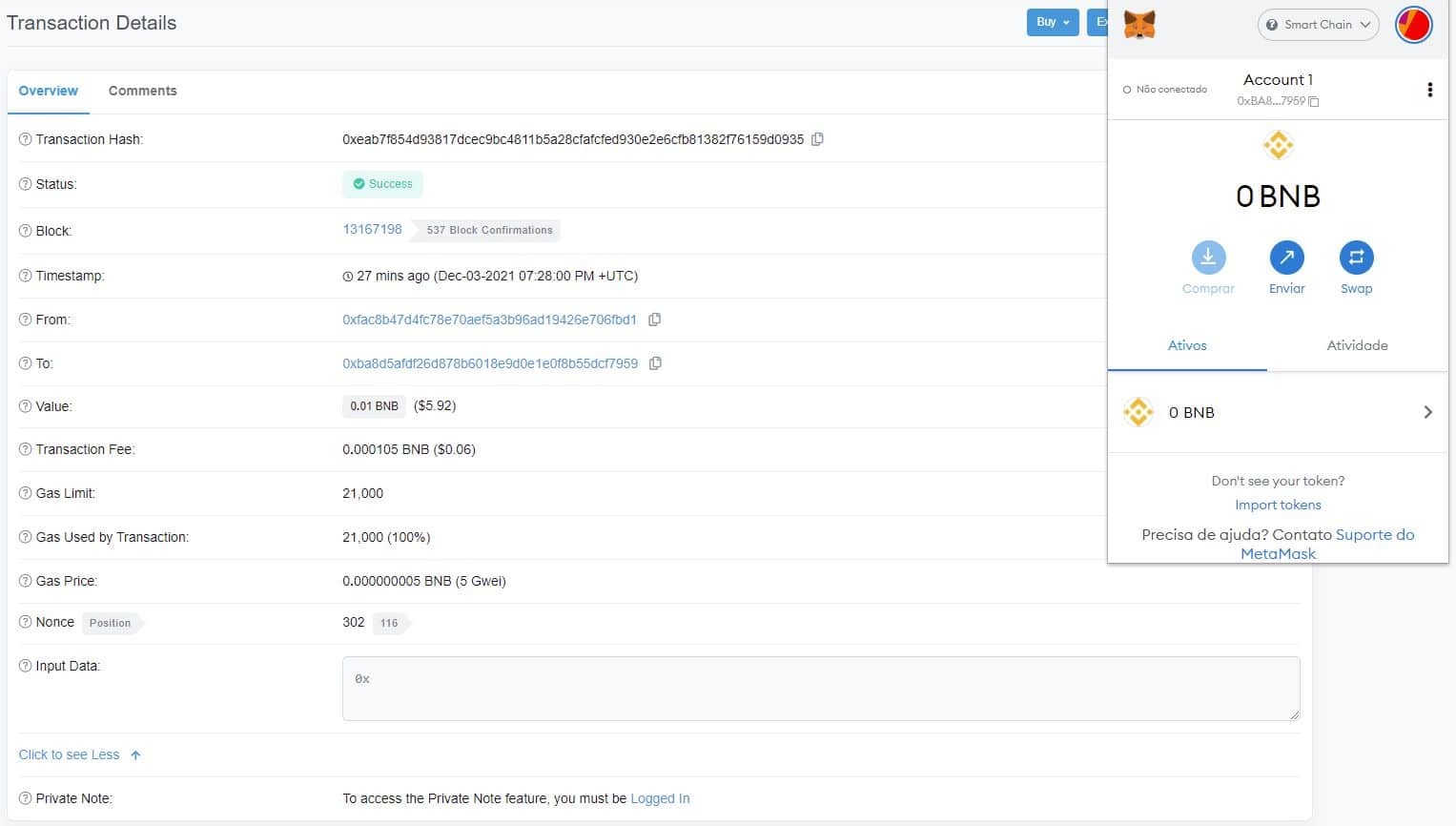Click the Não conectado connection status
Image resolution: width=1456 pixels, height=826 pixels.
1165,90
